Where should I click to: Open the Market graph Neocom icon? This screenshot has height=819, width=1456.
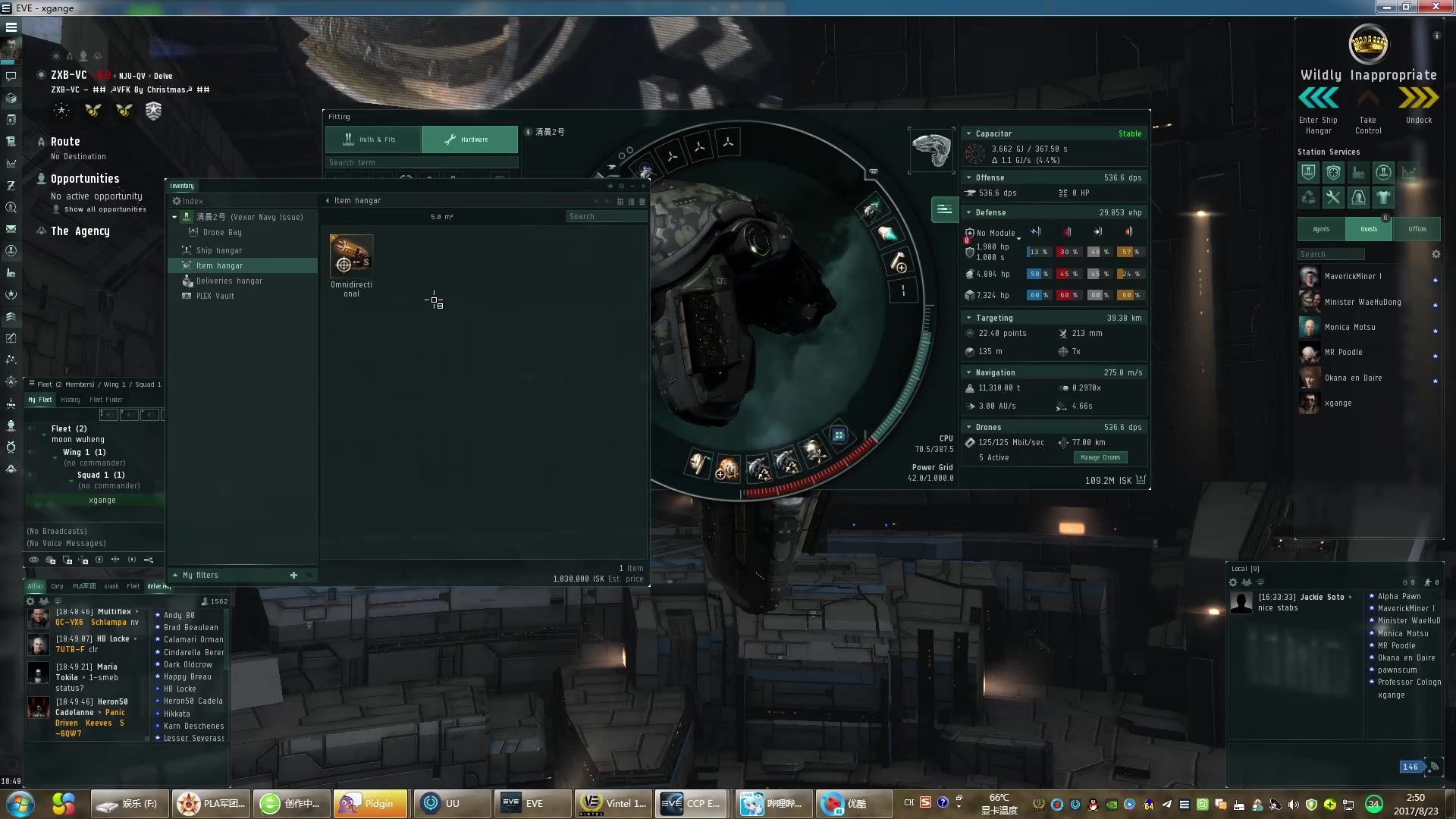pos(11,163)
